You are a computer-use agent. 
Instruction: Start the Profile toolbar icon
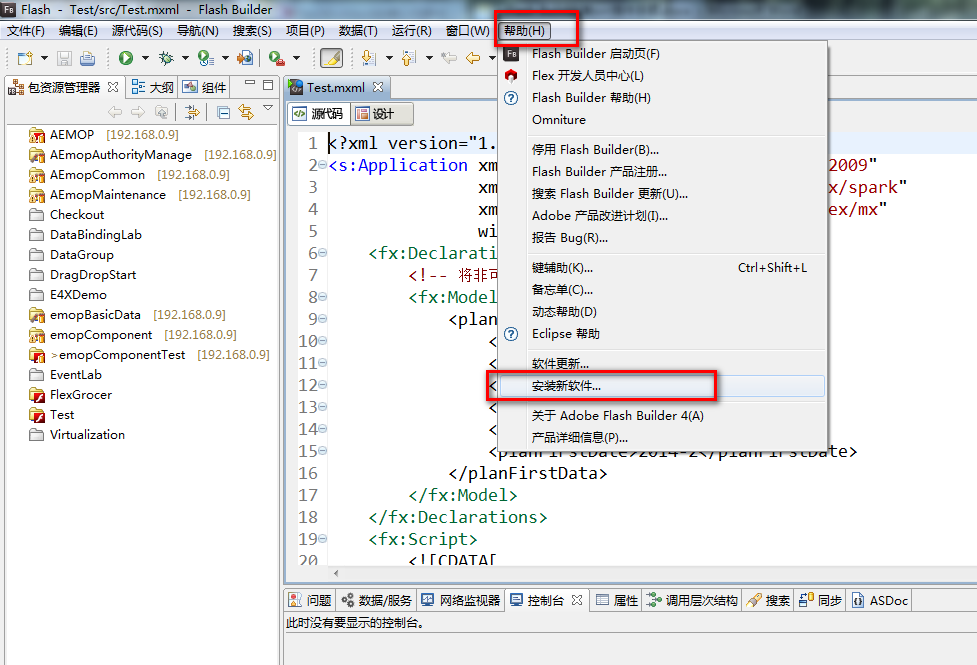pos(206,58)
